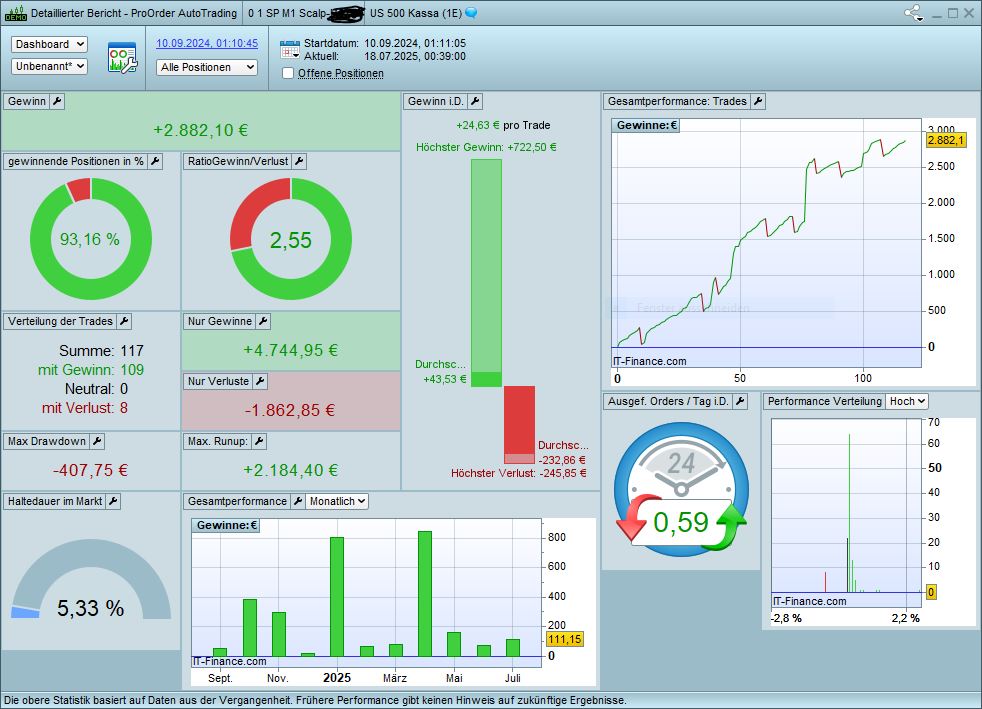Click the +2.882,10 € total profit value
This screenshot has width=982, height=709.
tap(200, 130)
